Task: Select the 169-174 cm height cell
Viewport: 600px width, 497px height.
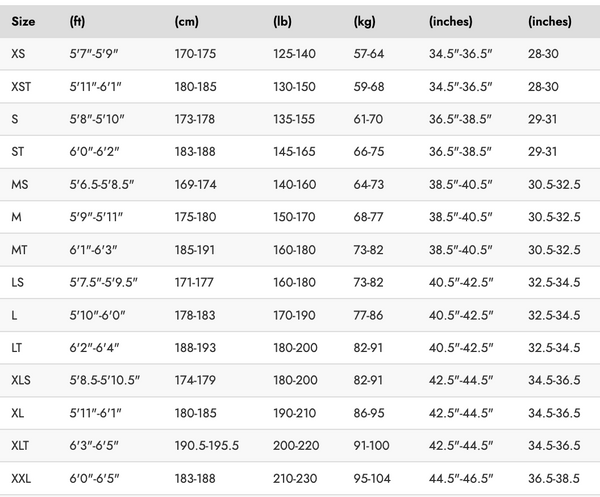Action: pos(195,185)
